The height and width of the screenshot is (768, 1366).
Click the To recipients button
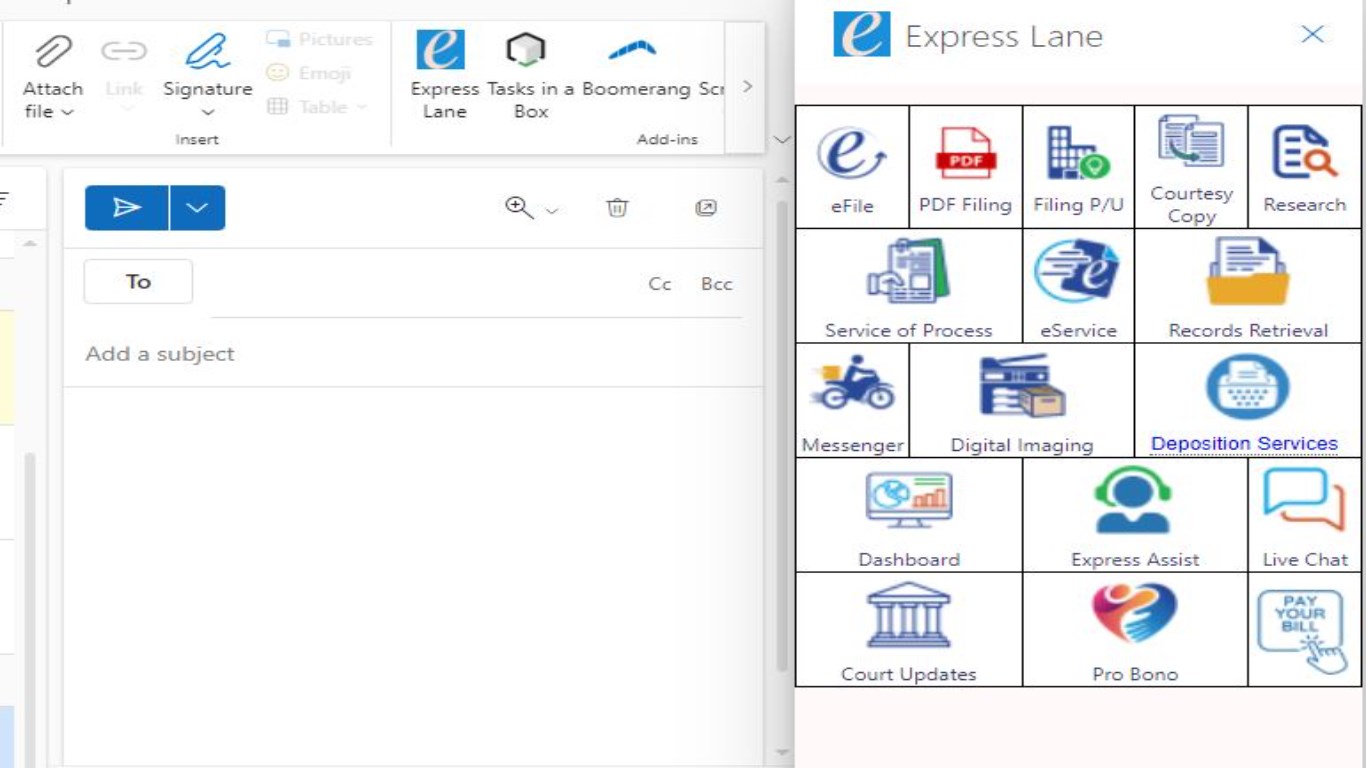point(138,282)
